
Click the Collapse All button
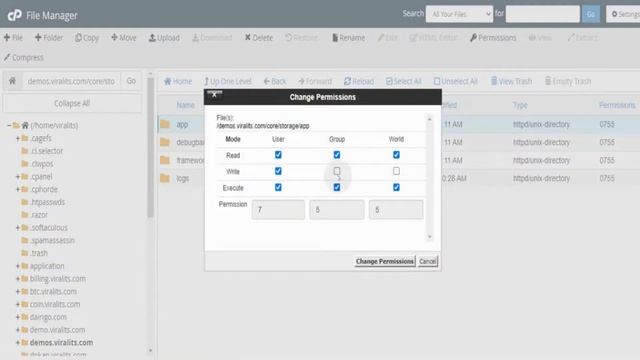[72, 103]
